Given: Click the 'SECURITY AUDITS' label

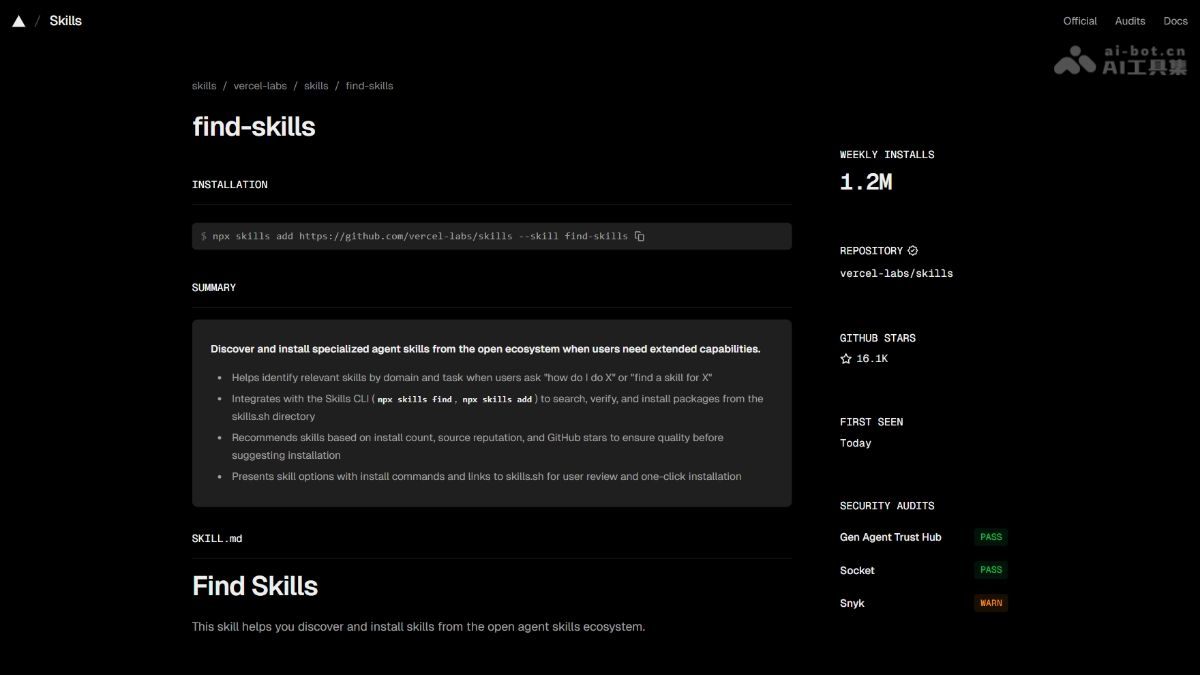Looking at the screenshot, I should click(x=887, y=506).
